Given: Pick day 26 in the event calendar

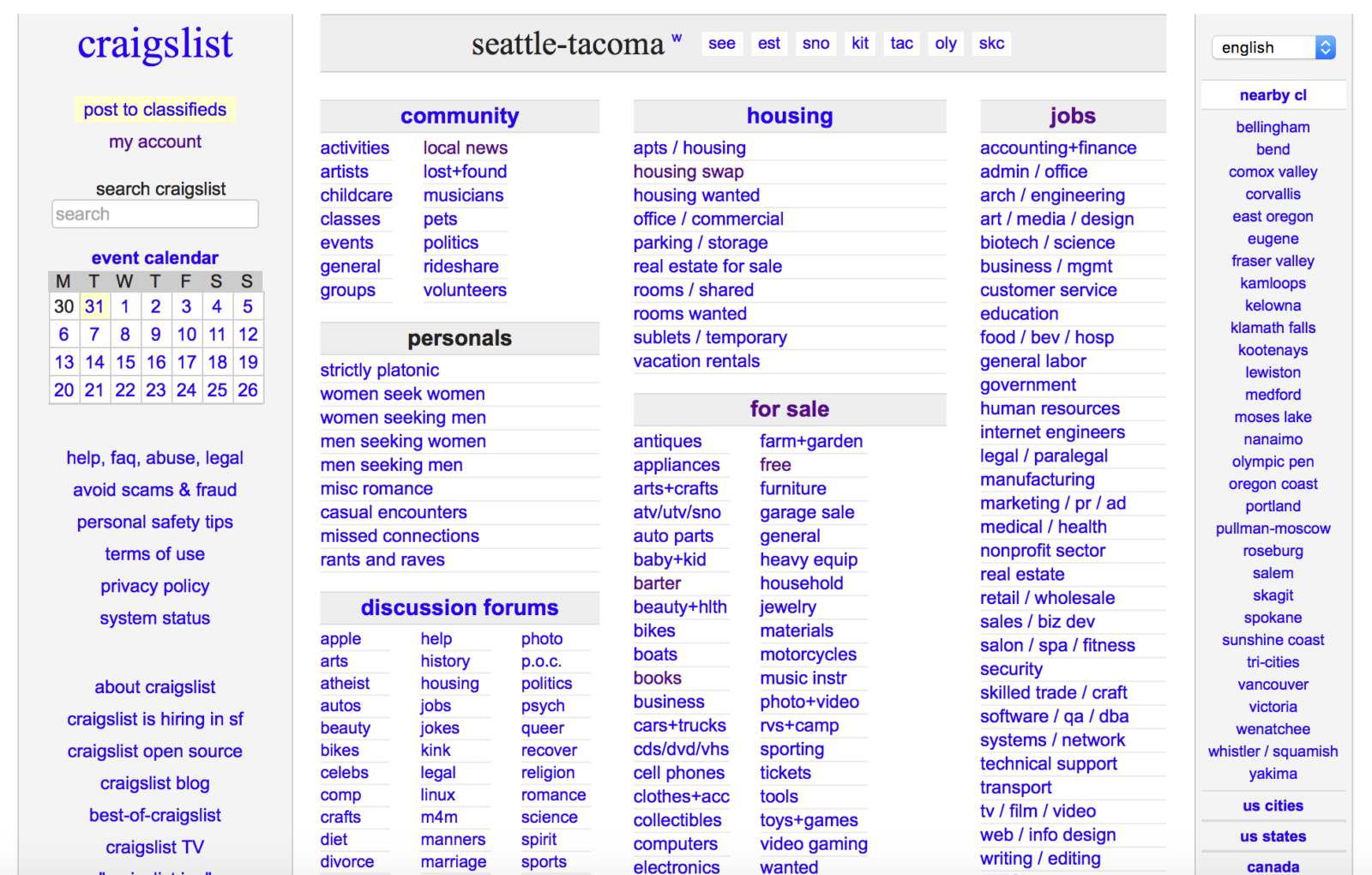Looking at the screenshot, I should [248, 390].
